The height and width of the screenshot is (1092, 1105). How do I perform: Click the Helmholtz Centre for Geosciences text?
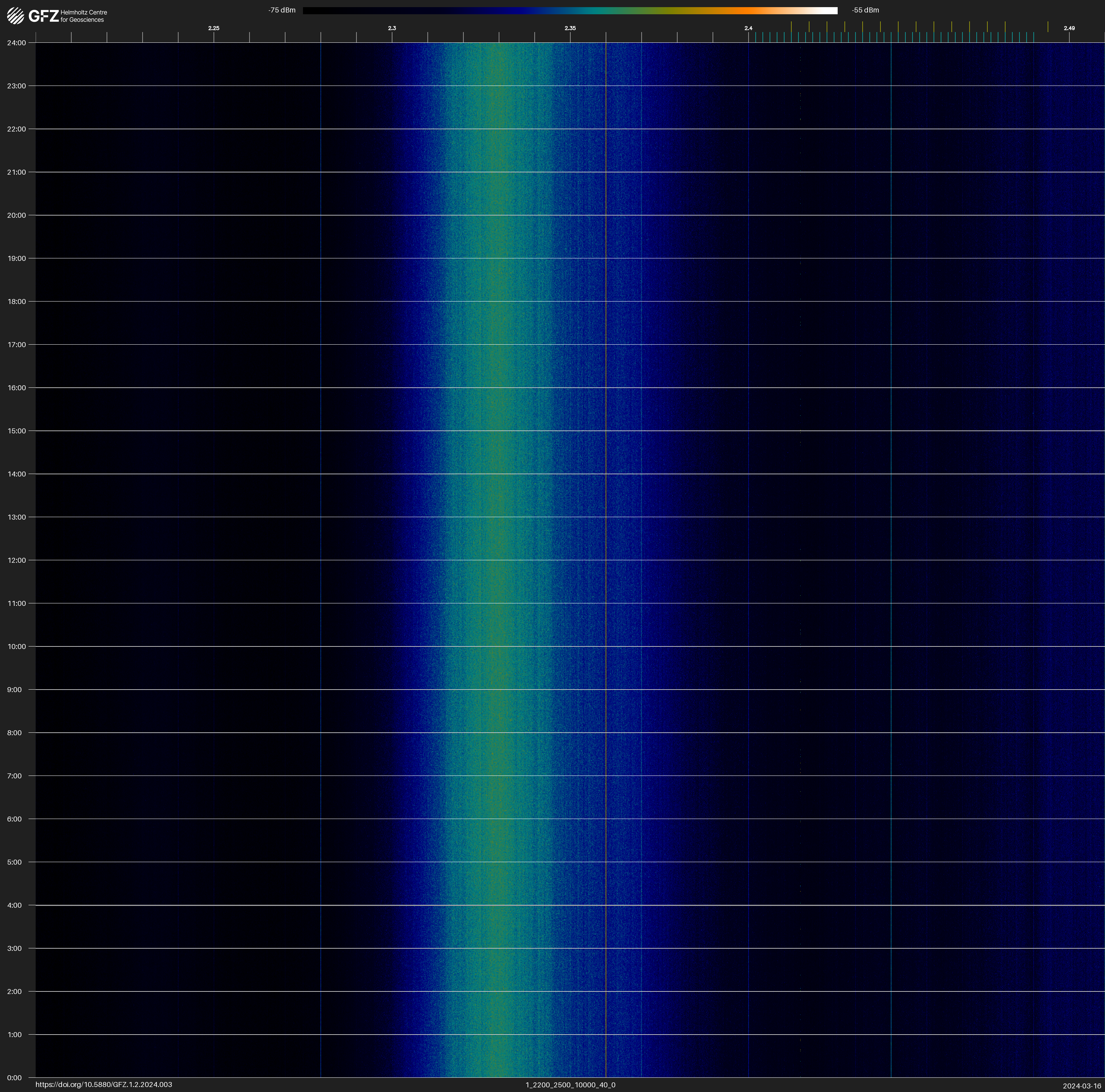tap(83, 16)
